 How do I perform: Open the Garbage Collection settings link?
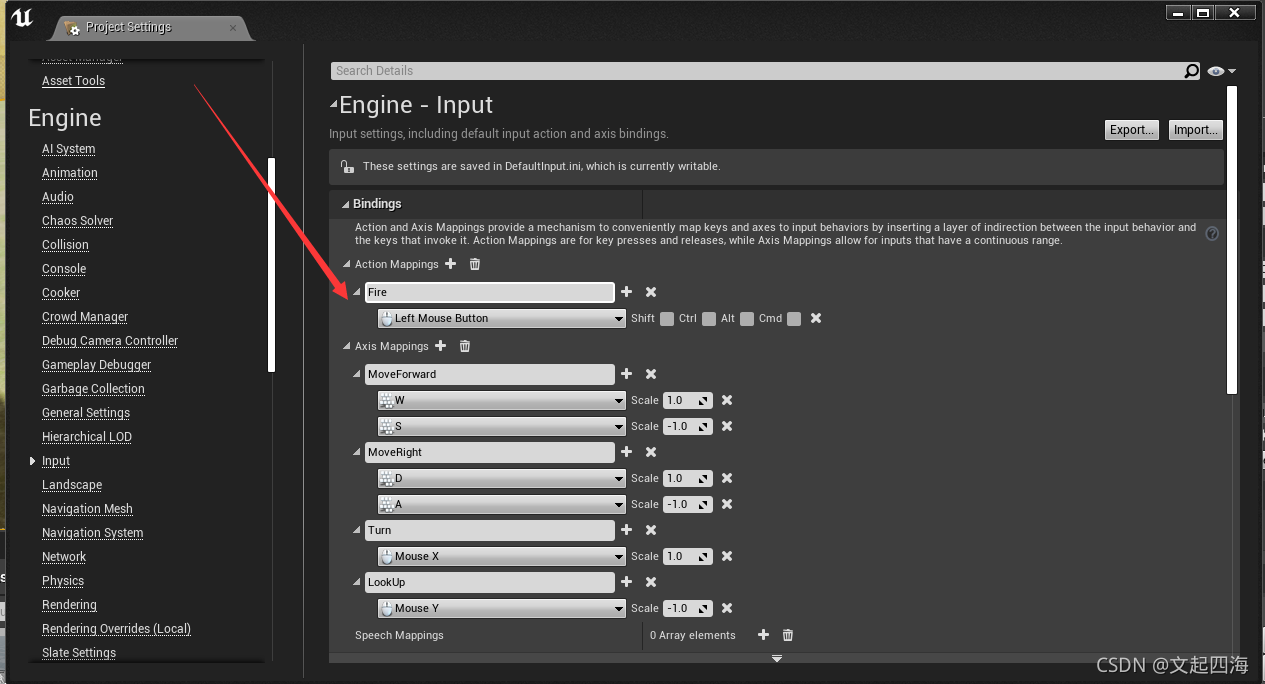(93, 389)
